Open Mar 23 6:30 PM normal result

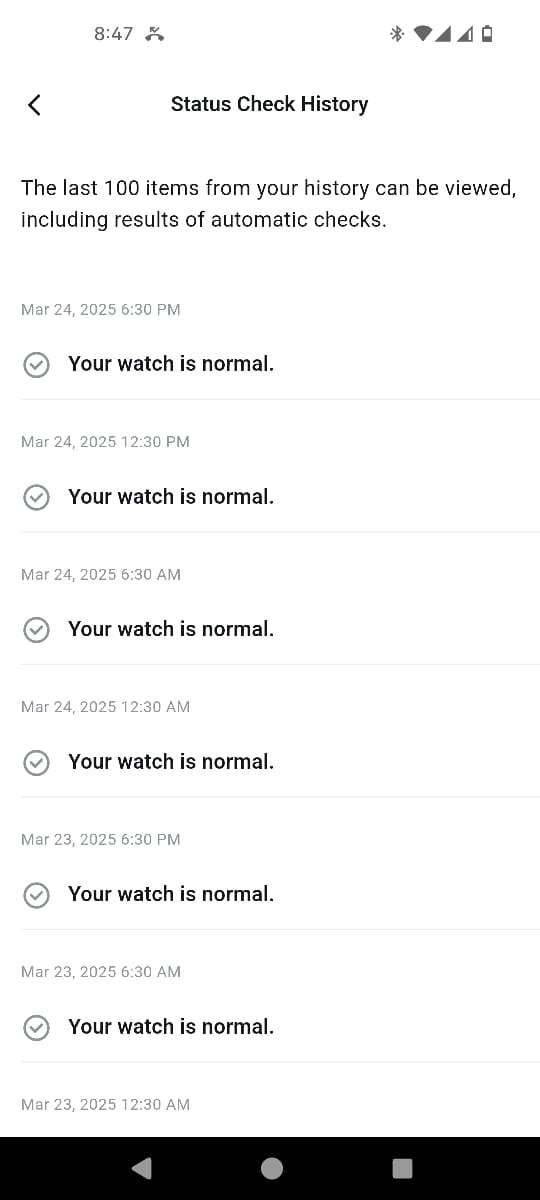pos(280,894)
